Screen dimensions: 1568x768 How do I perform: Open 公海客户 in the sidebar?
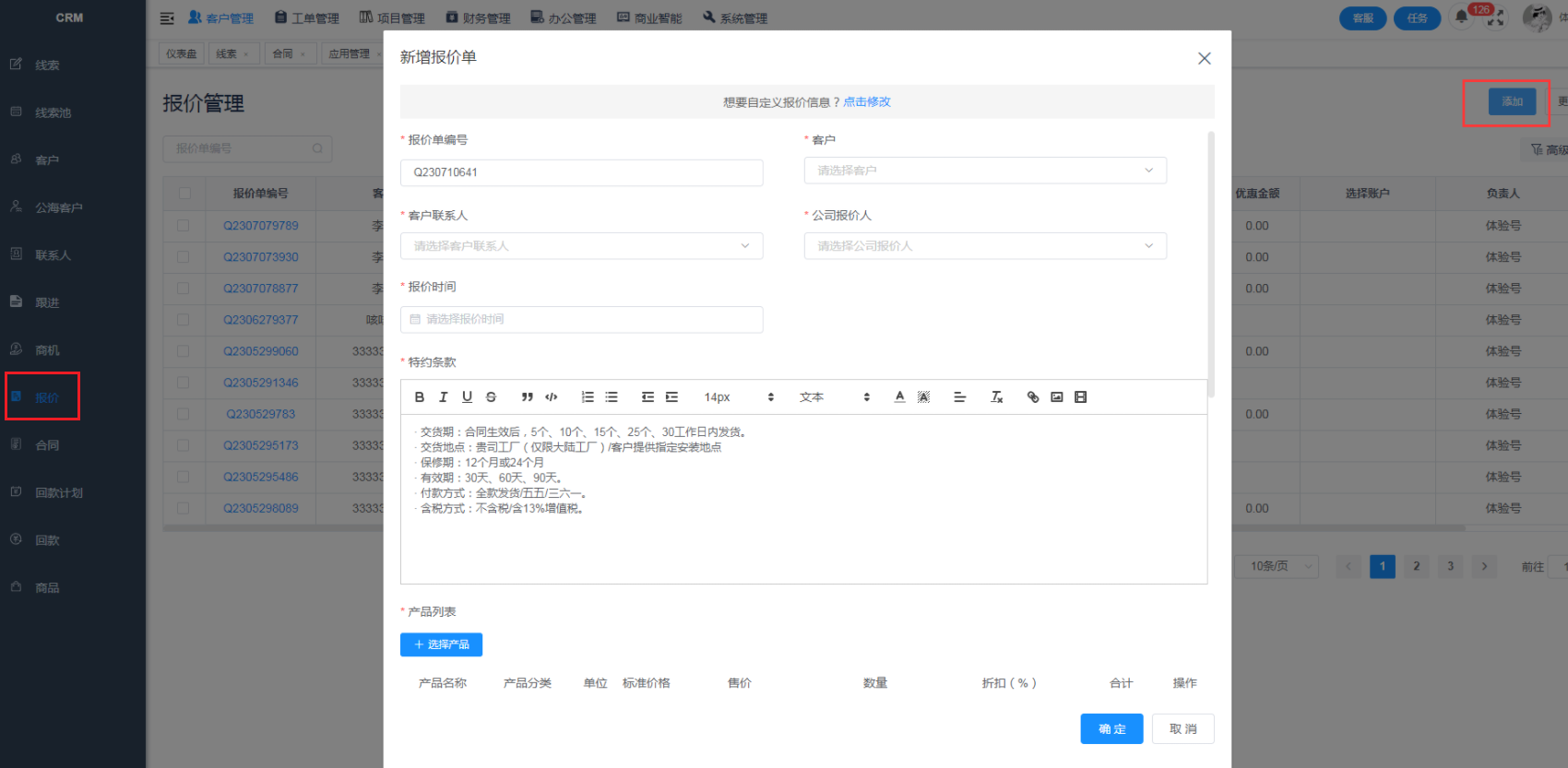click(x=58, y=207)
